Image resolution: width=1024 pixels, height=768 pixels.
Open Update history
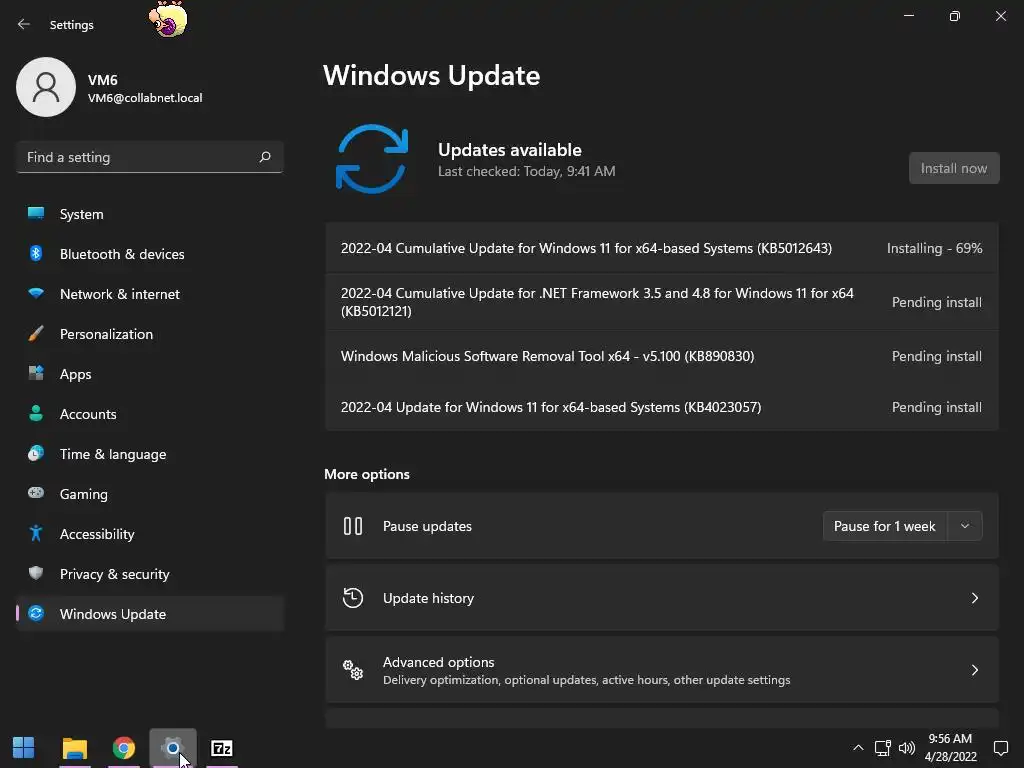(662, 598)
